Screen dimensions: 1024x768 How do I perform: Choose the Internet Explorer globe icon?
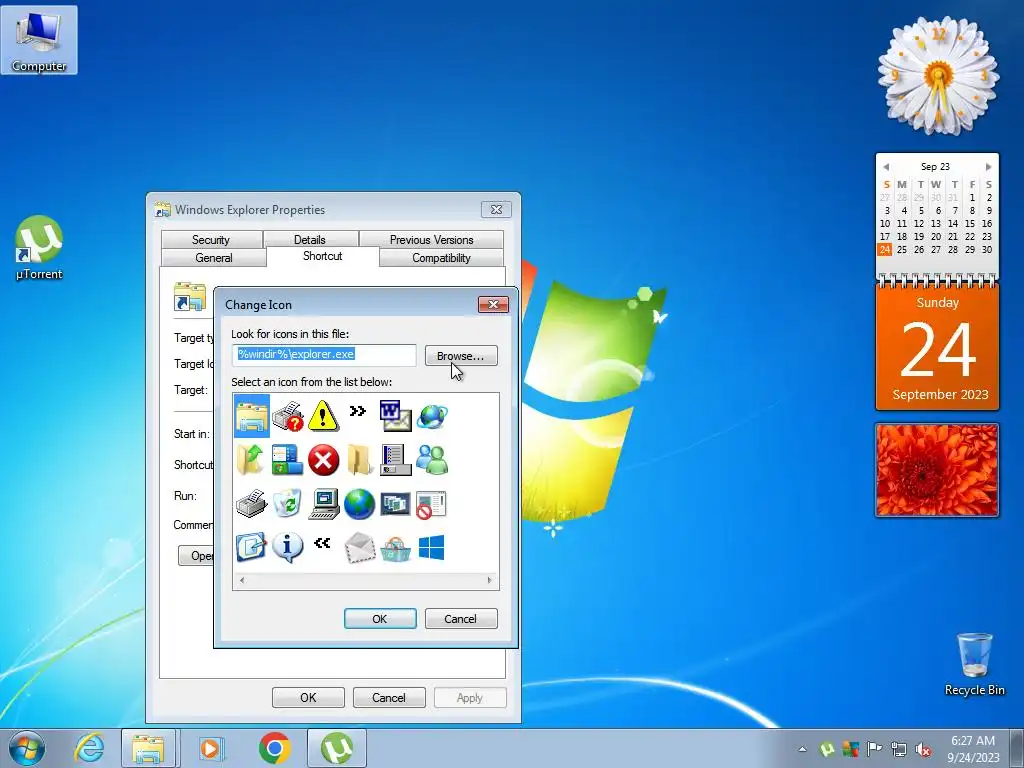pyautogui.click(x=432, y=416)
